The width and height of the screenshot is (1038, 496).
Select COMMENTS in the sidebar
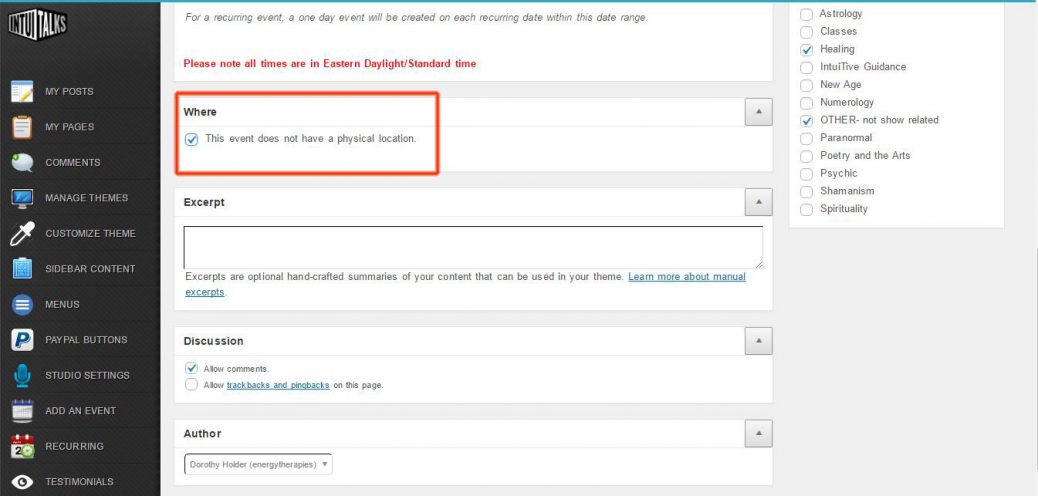(73, 162)
